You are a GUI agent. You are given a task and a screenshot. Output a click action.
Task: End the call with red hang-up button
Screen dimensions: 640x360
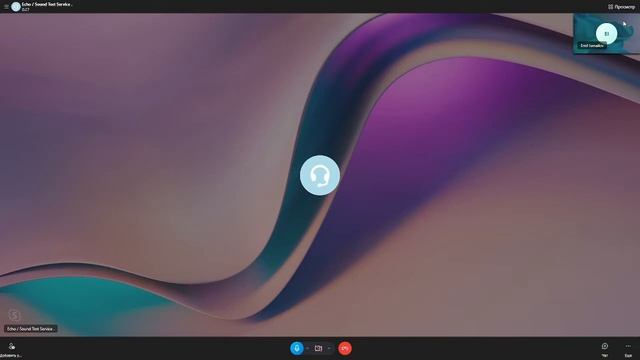tap(345, 348)
